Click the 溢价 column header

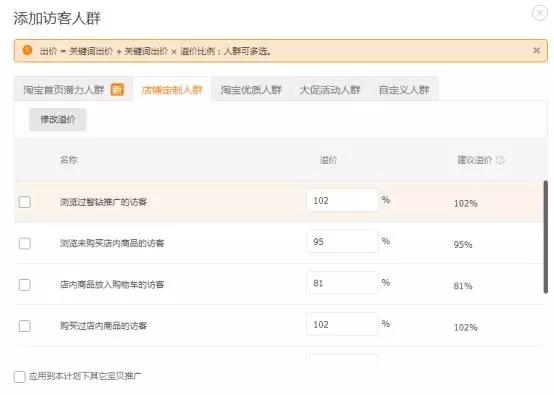(328, 160)
